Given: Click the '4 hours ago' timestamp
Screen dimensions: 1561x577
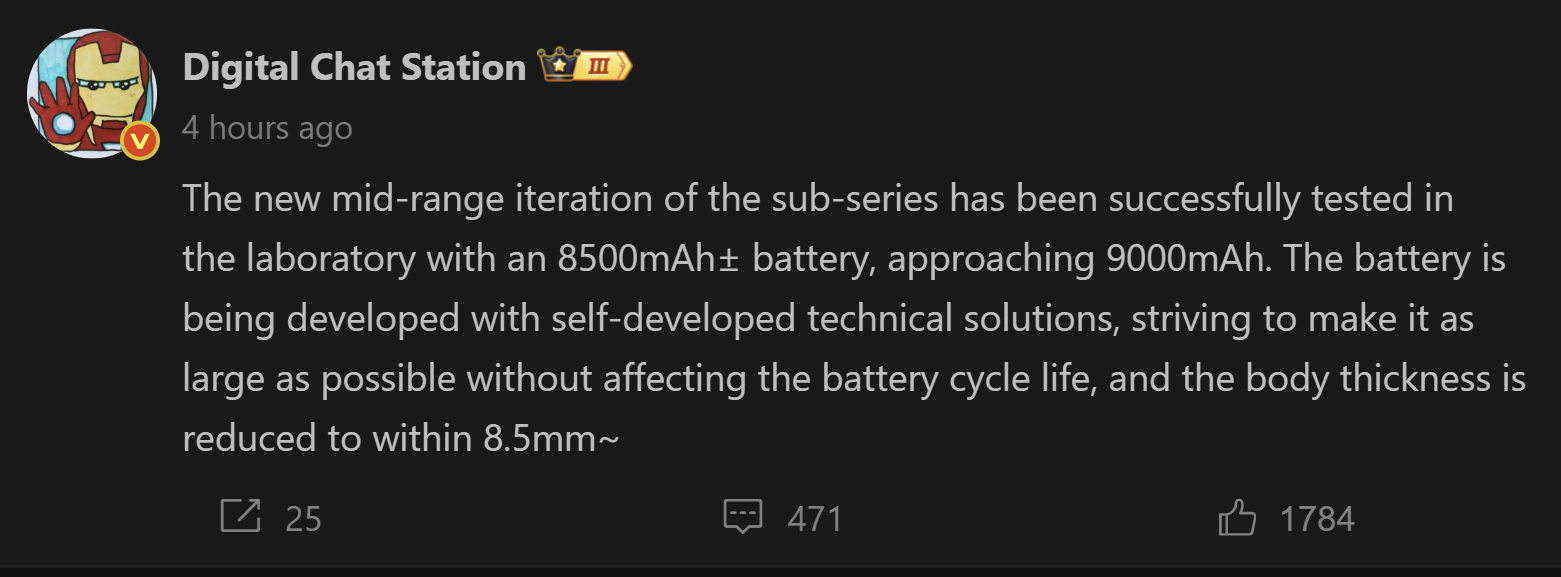Looking at the screenshot, I should coord(267,129).
